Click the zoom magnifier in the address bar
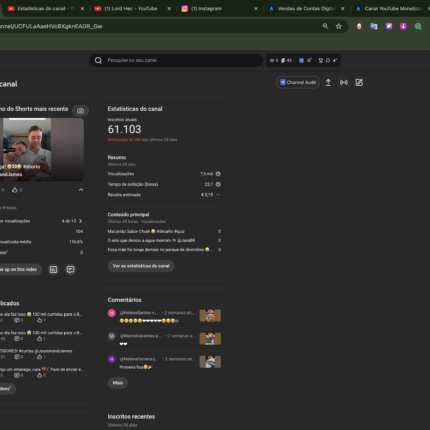430x430 pixels. tap(325, 26)
